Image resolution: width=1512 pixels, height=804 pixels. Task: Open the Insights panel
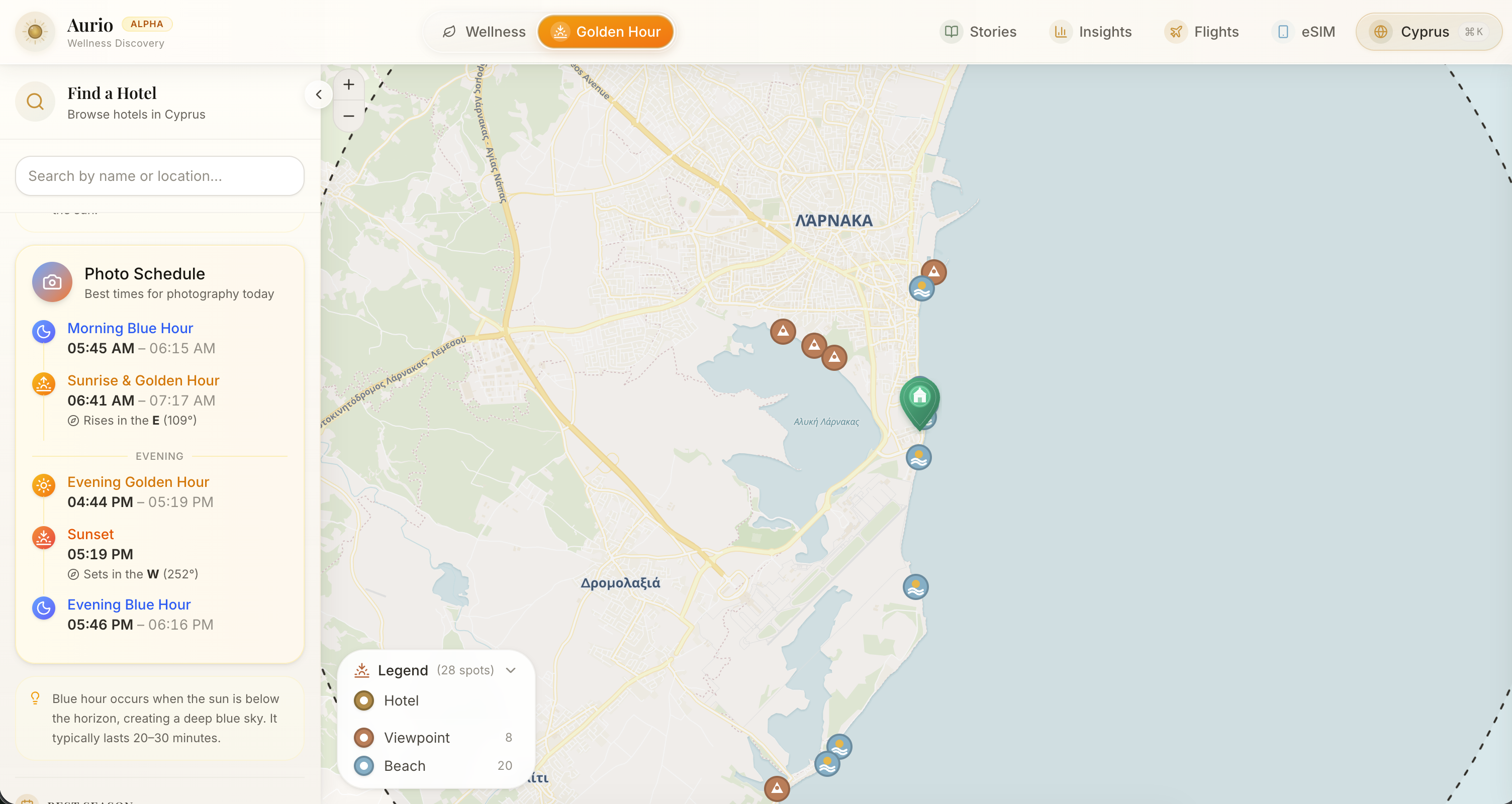coord(1091,32)
